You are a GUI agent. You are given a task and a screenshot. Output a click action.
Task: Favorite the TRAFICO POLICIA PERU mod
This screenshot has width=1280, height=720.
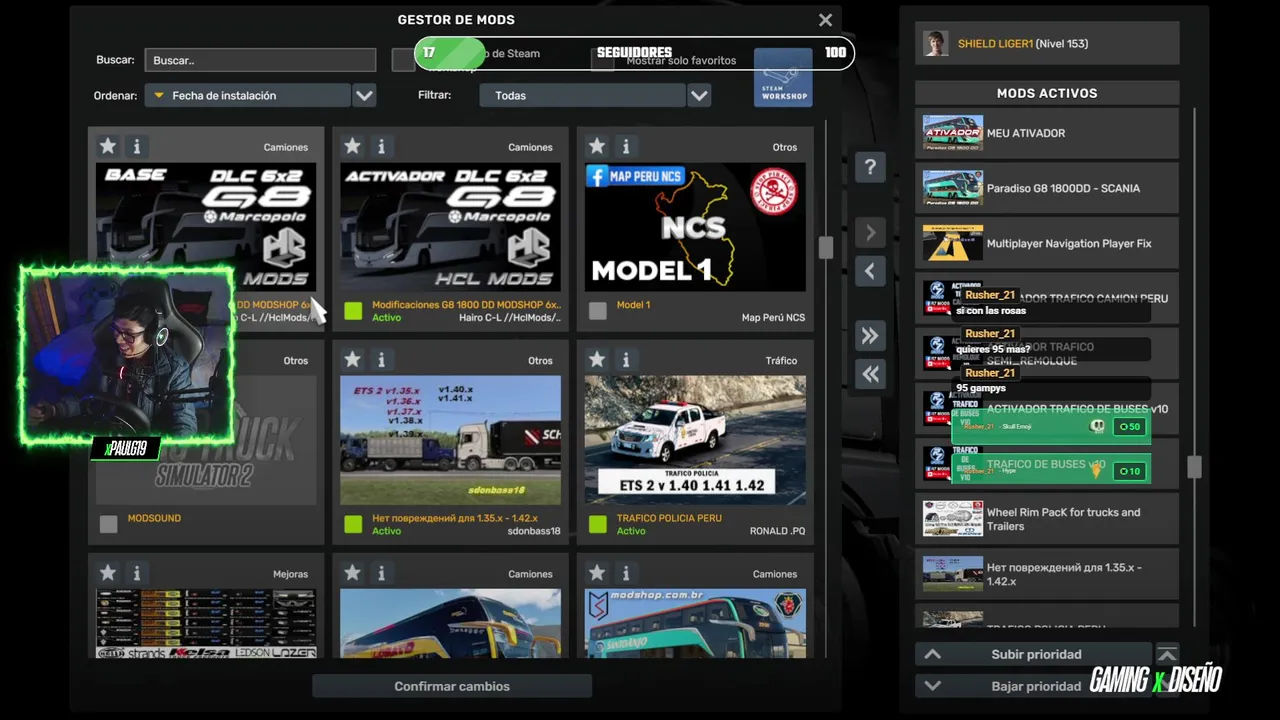(x=597, y=359)
